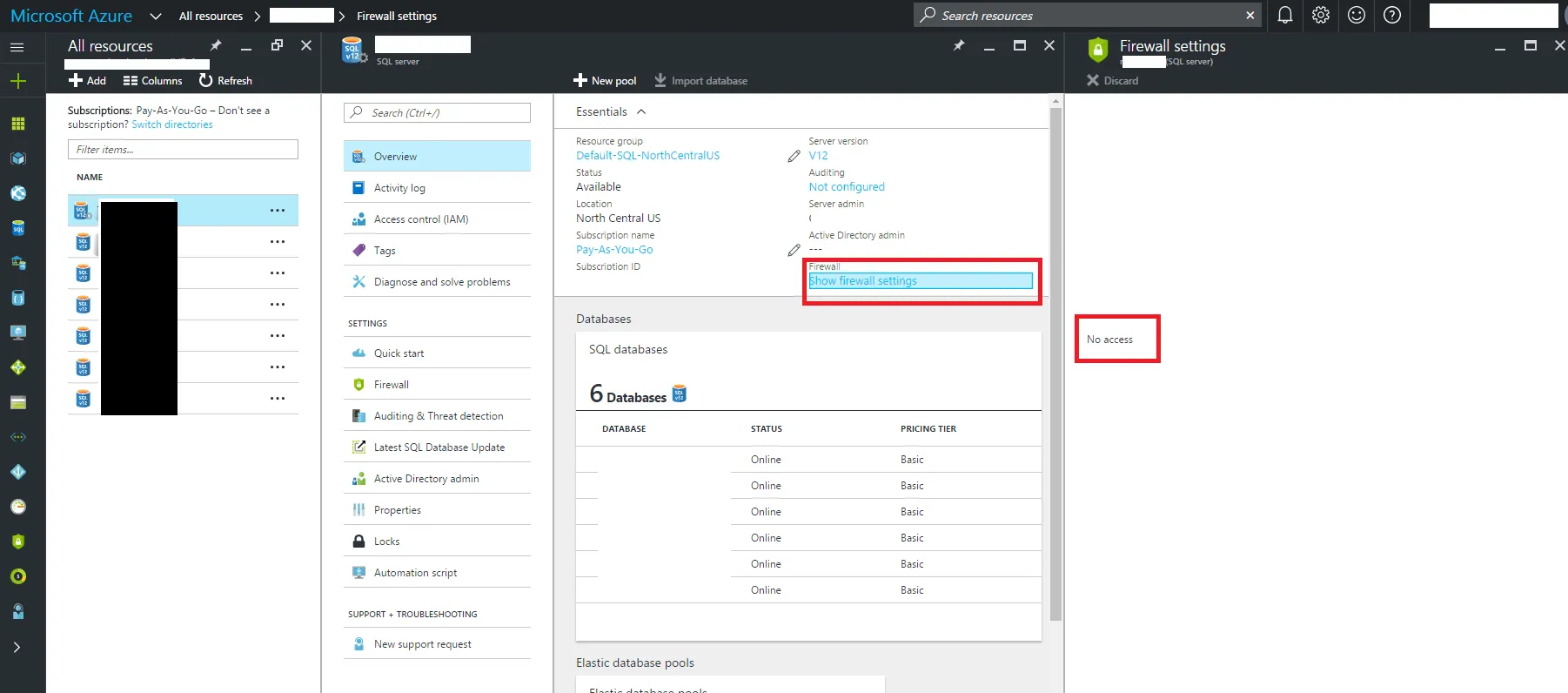1568x693 pixels.
Task: Click Columns in All resources toolbar
Action: click(x=153, y=80)
